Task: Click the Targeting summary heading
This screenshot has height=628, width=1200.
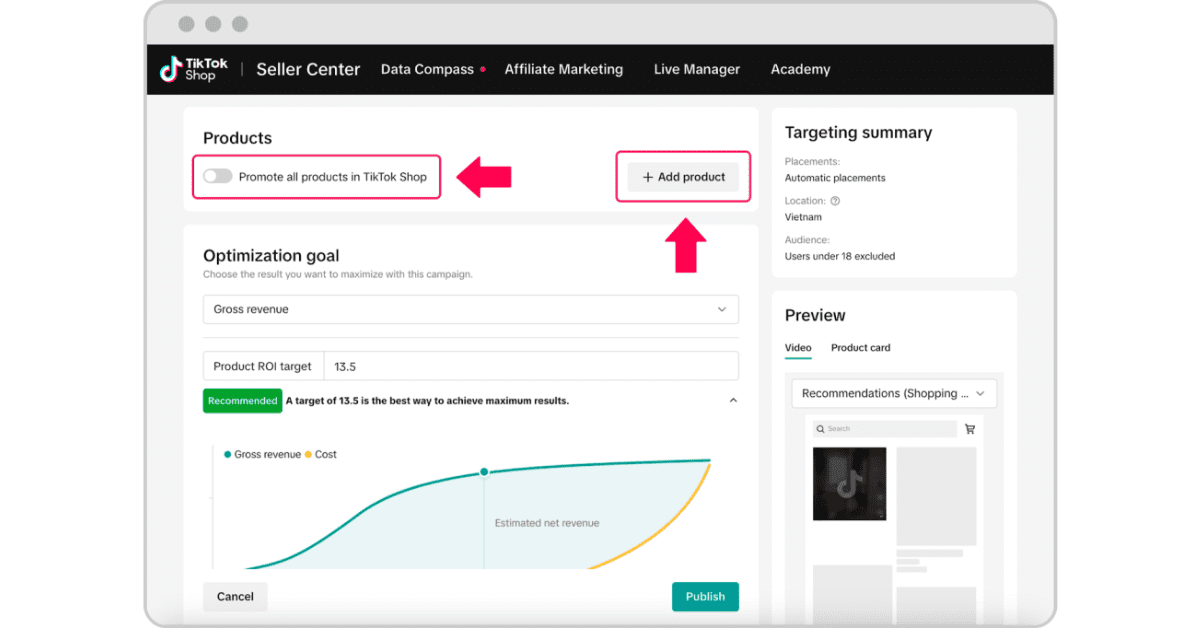Action: 858,132
